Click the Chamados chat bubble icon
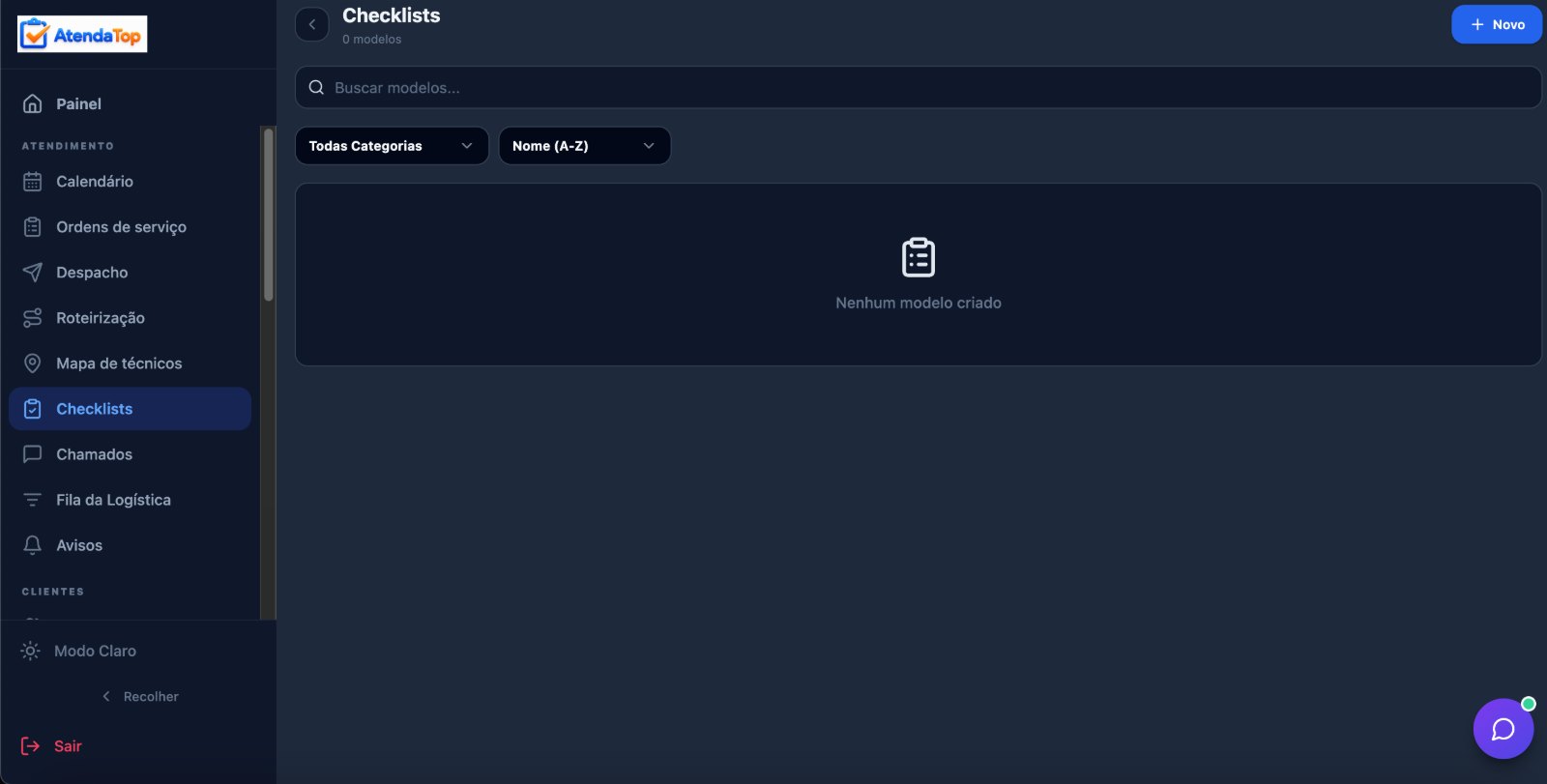The image size is (1547, 784). tap(33, 453)
